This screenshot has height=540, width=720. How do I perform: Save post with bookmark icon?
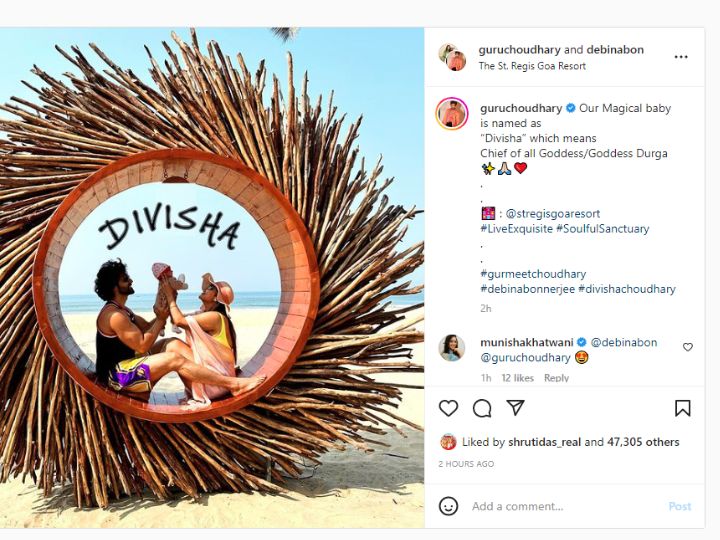pos(682,408)
